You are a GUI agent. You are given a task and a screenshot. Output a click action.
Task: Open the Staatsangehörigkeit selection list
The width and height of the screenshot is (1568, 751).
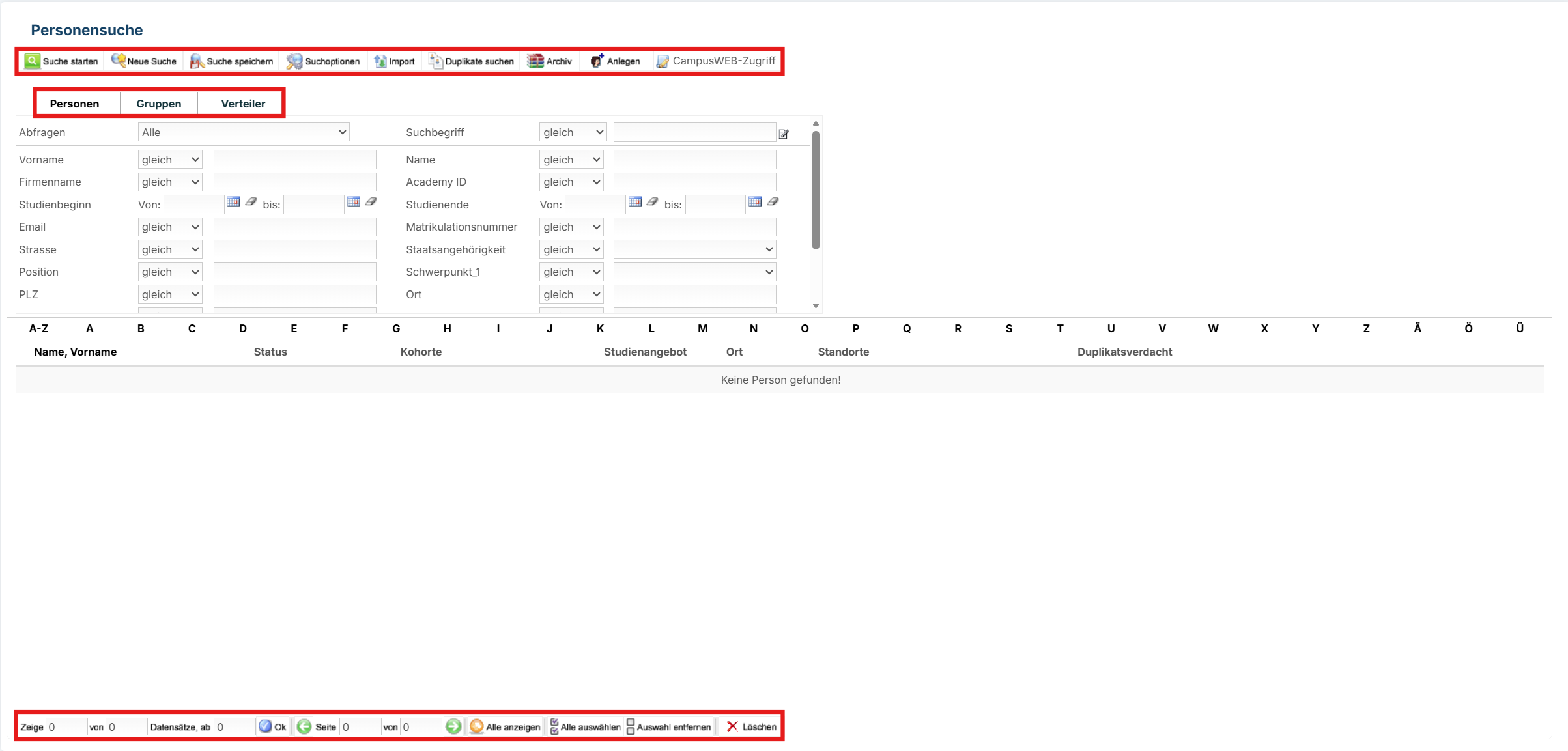[x=694, y=249]
